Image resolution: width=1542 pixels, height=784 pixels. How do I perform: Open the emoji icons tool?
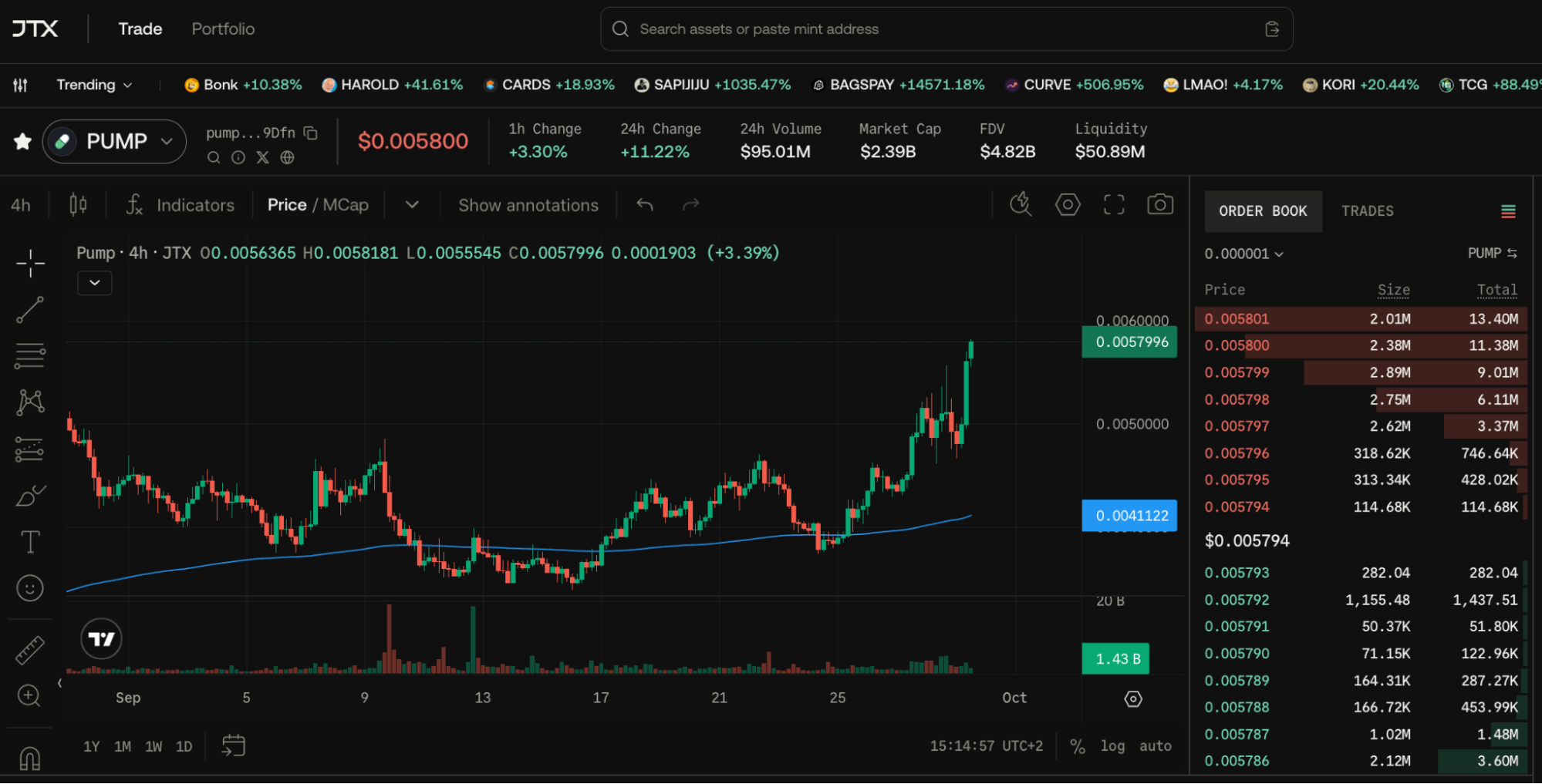point(30,588)
